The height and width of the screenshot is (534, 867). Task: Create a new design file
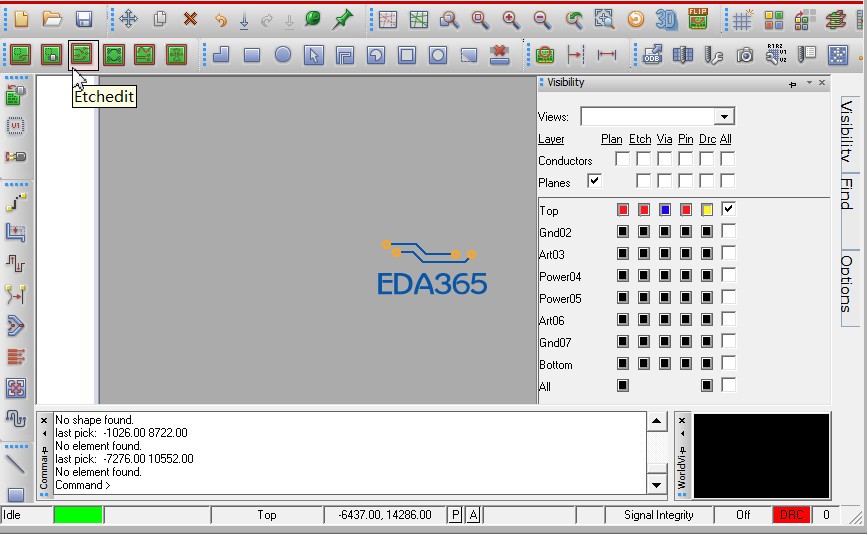(x=21, y=19)
